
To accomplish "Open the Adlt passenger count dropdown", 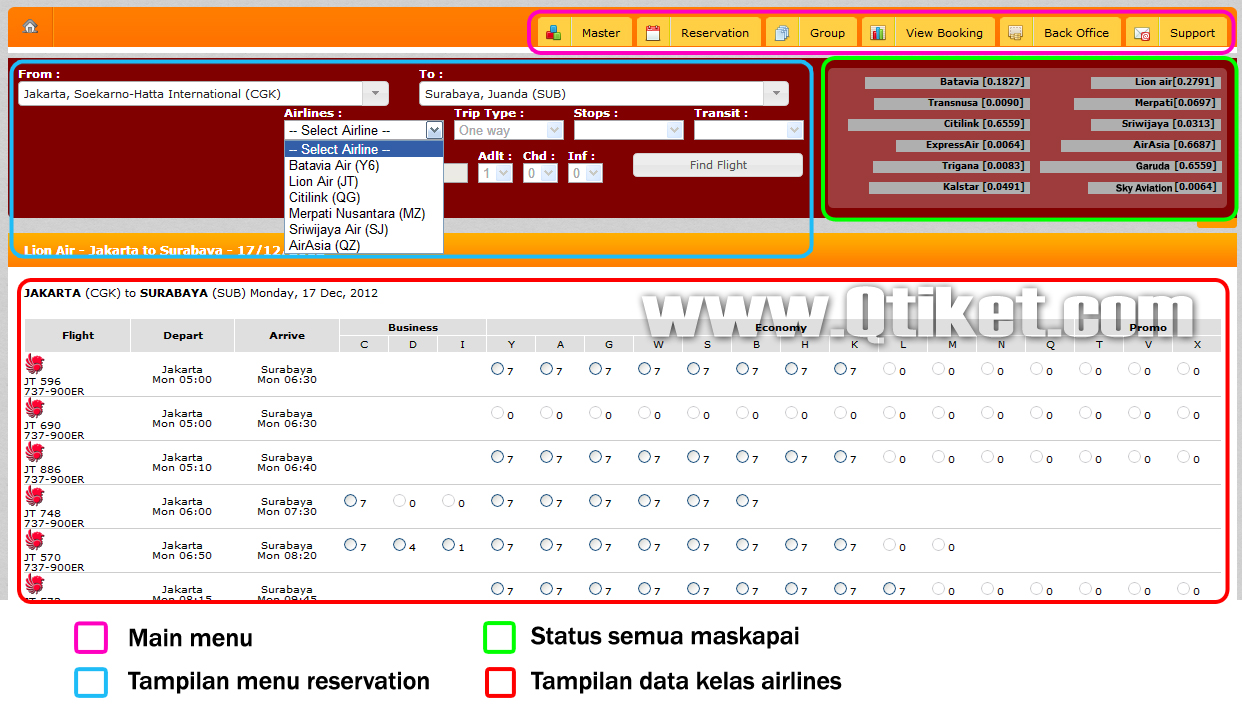I will (x=495, y=173).
